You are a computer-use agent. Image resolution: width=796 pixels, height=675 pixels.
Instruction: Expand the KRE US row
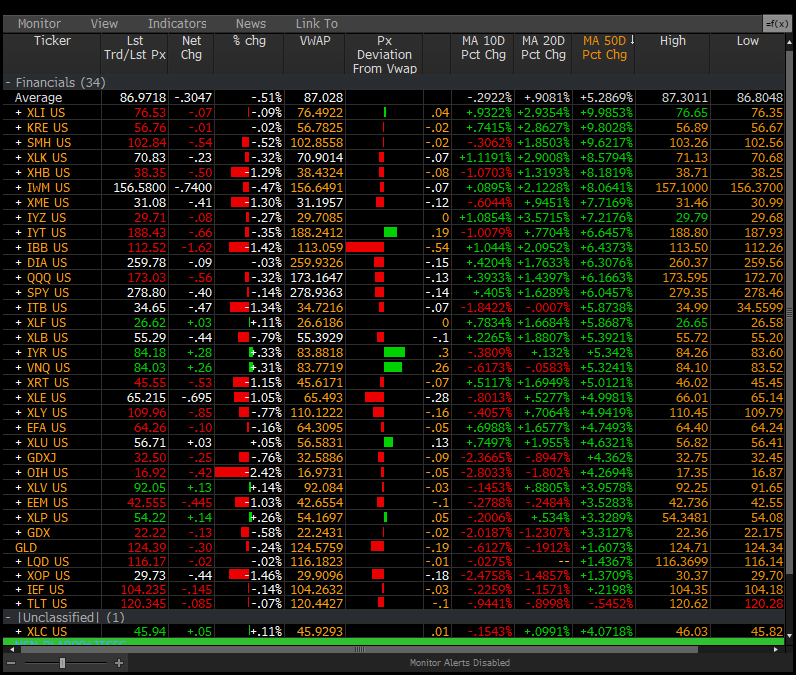click(18, 128)
